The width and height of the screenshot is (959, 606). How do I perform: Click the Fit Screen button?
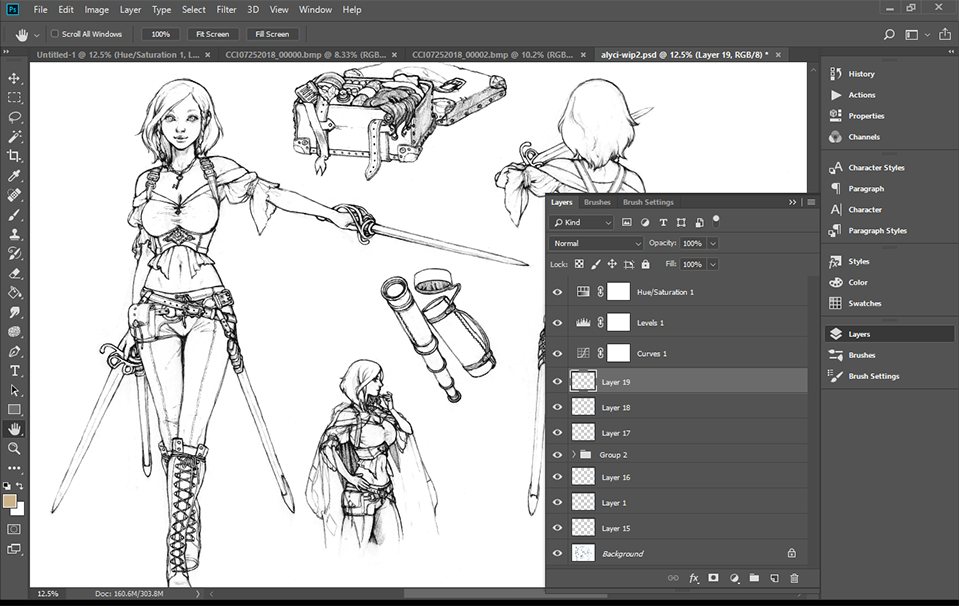[212, 34]
